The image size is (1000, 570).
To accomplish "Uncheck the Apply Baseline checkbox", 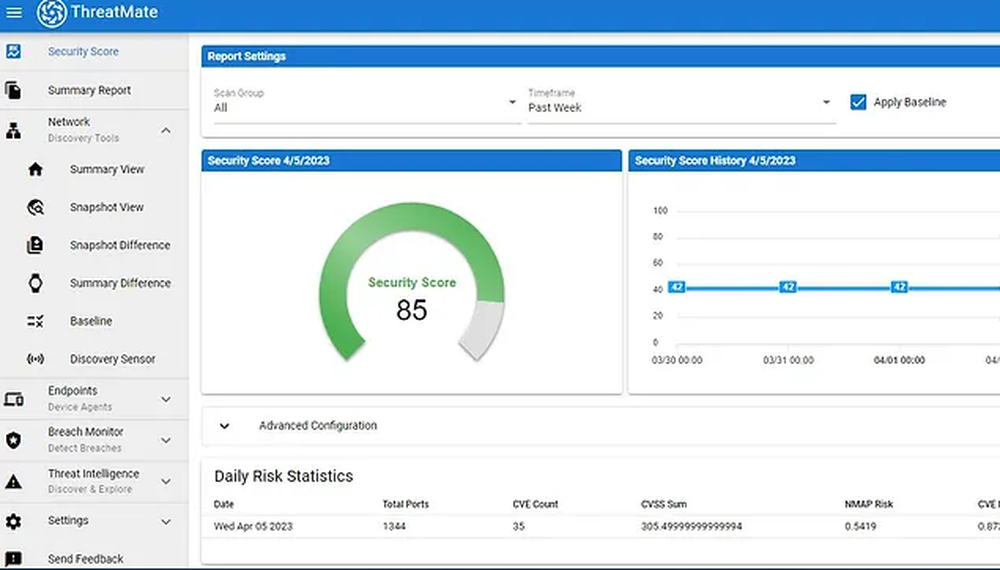I will (x=858, y=102).
